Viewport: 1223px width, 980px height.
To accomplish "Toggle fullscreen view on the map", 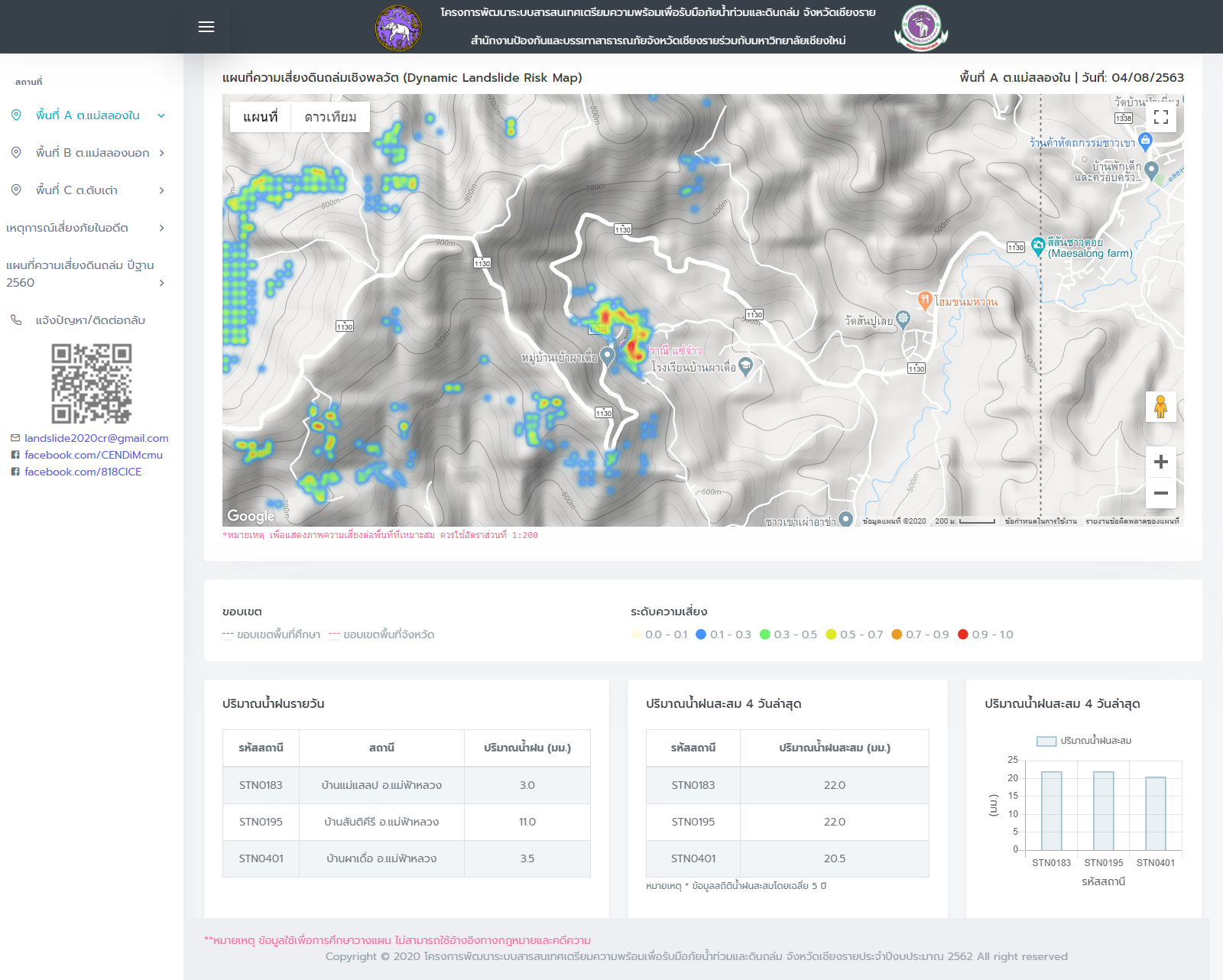I will point(1160,117).
